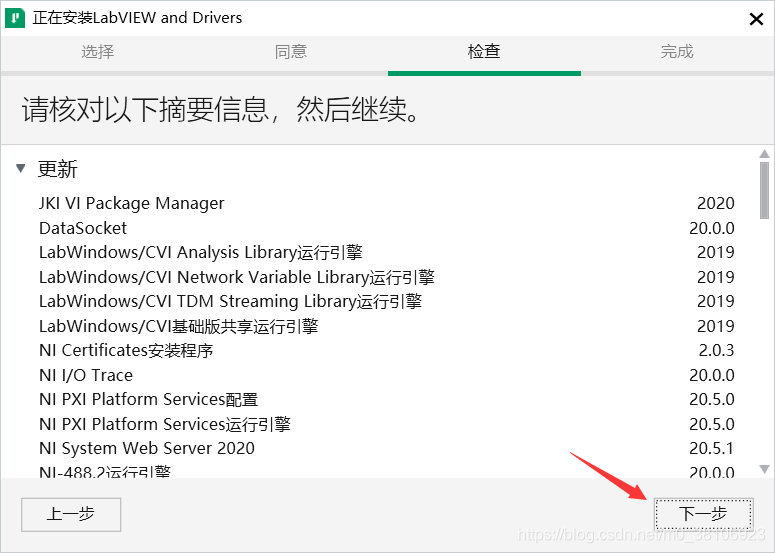Go back with the 上一步 button
The height and width of the screenshot is (553, 775).
[x=71, y=514]
